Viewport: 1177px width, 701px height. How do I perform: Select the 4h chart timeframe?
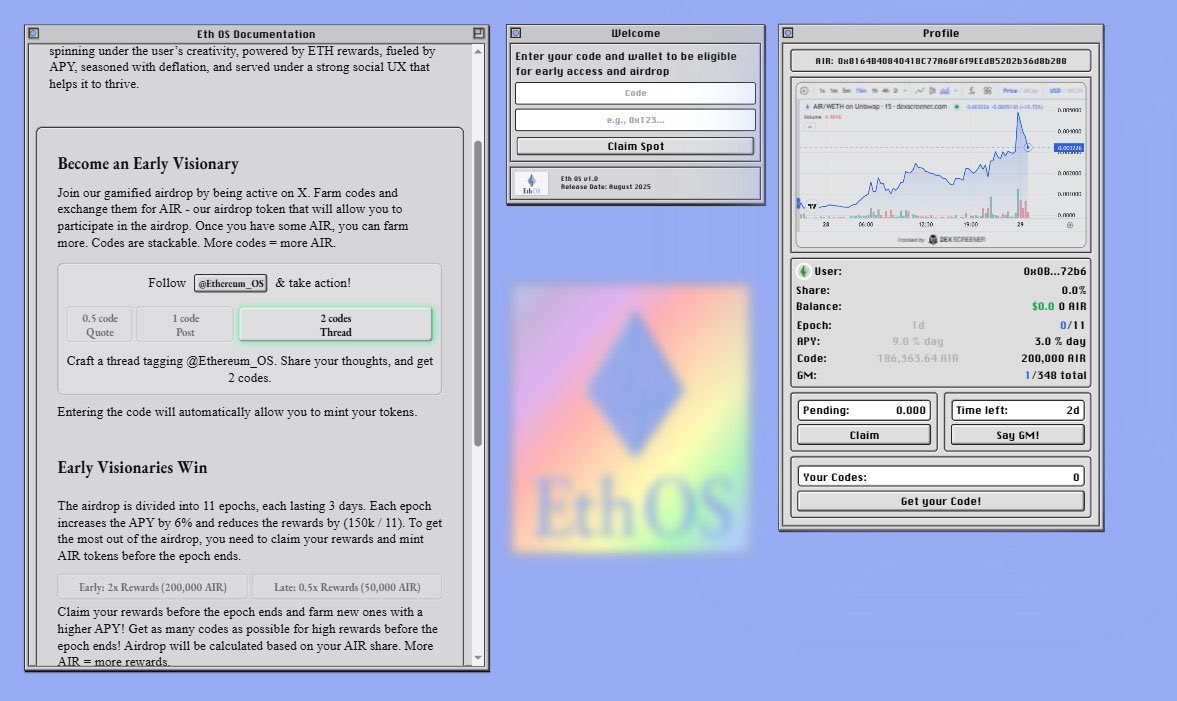click(886, 91)
